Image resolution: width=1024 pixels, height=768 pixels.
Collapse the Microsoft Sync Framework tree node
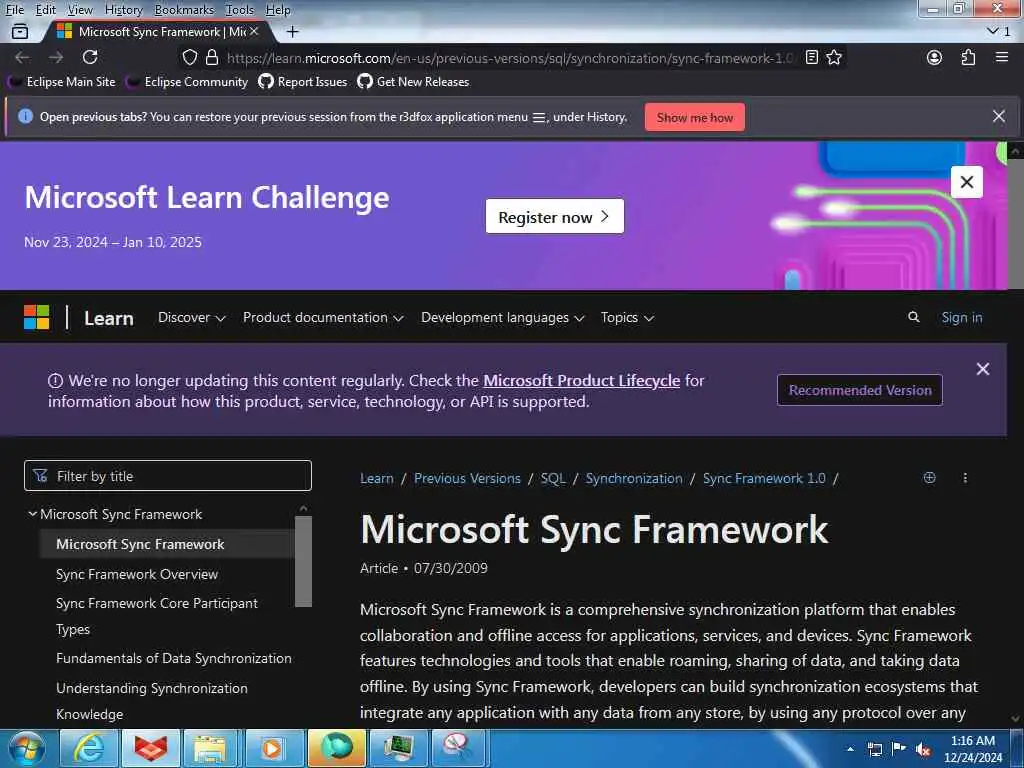(x=32, y=514)
